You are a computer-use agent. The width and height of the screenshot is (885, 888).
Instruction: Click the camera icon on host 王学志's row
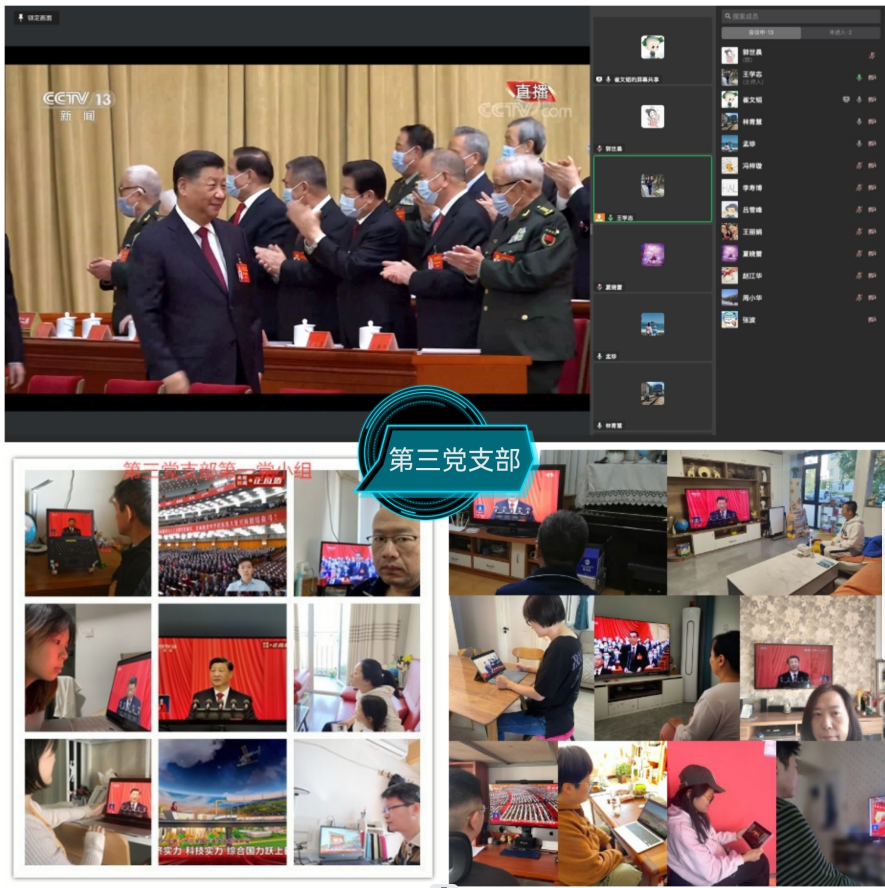pyautogui.click(x=872, y=77)
